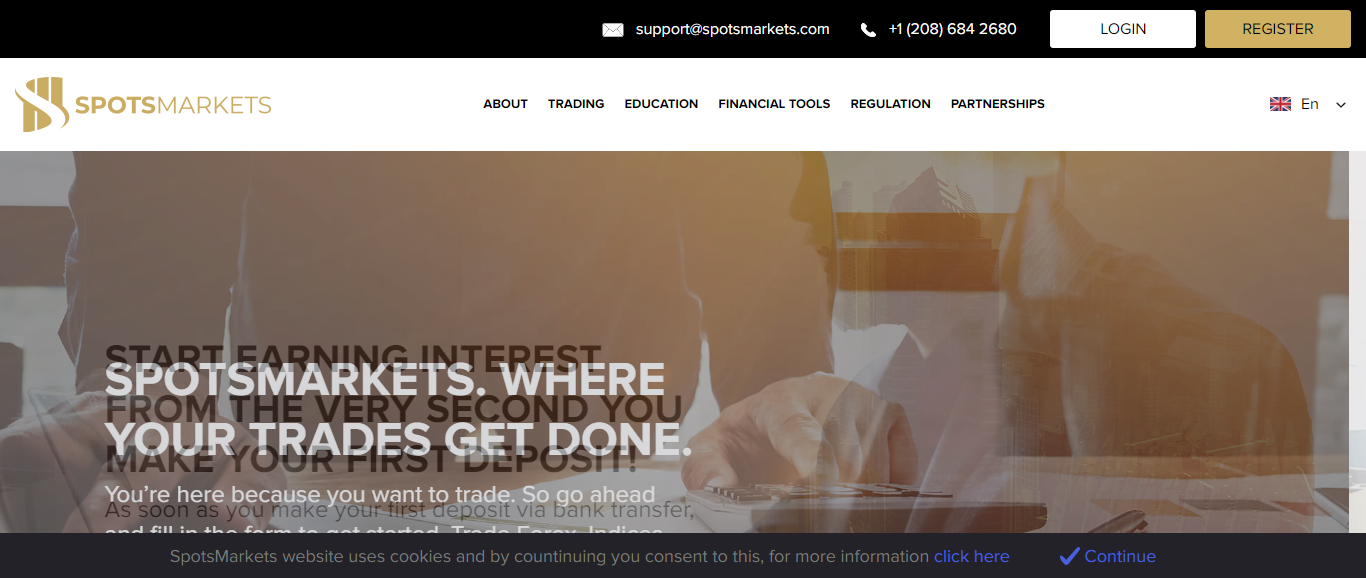Viewport: 1366px width, 578px height.
Task: Open the REGULATION menu
Action: (890, 104)
